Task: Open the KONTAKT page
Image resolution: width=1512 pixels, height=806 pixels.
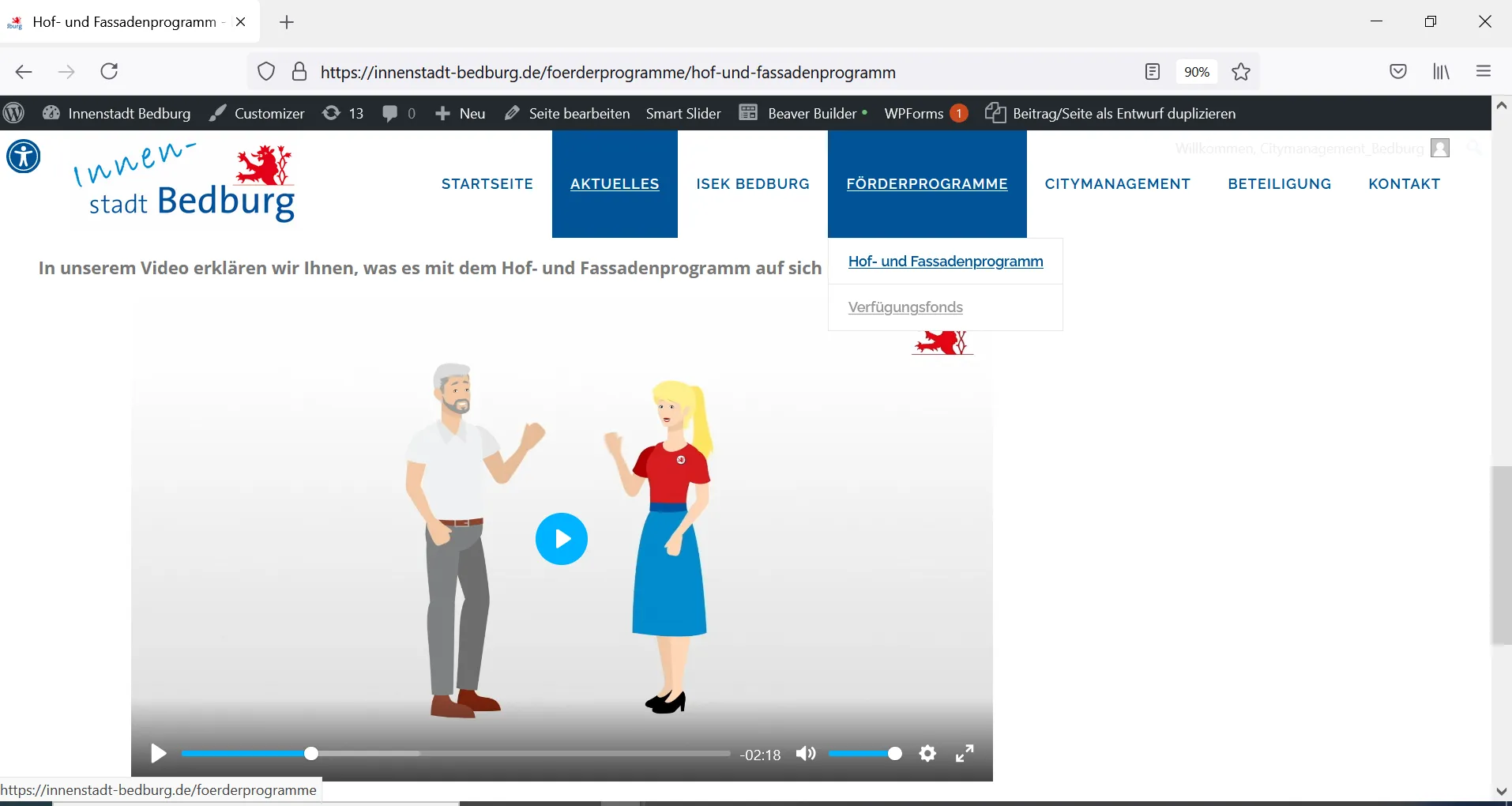Action: point(1405,184)
